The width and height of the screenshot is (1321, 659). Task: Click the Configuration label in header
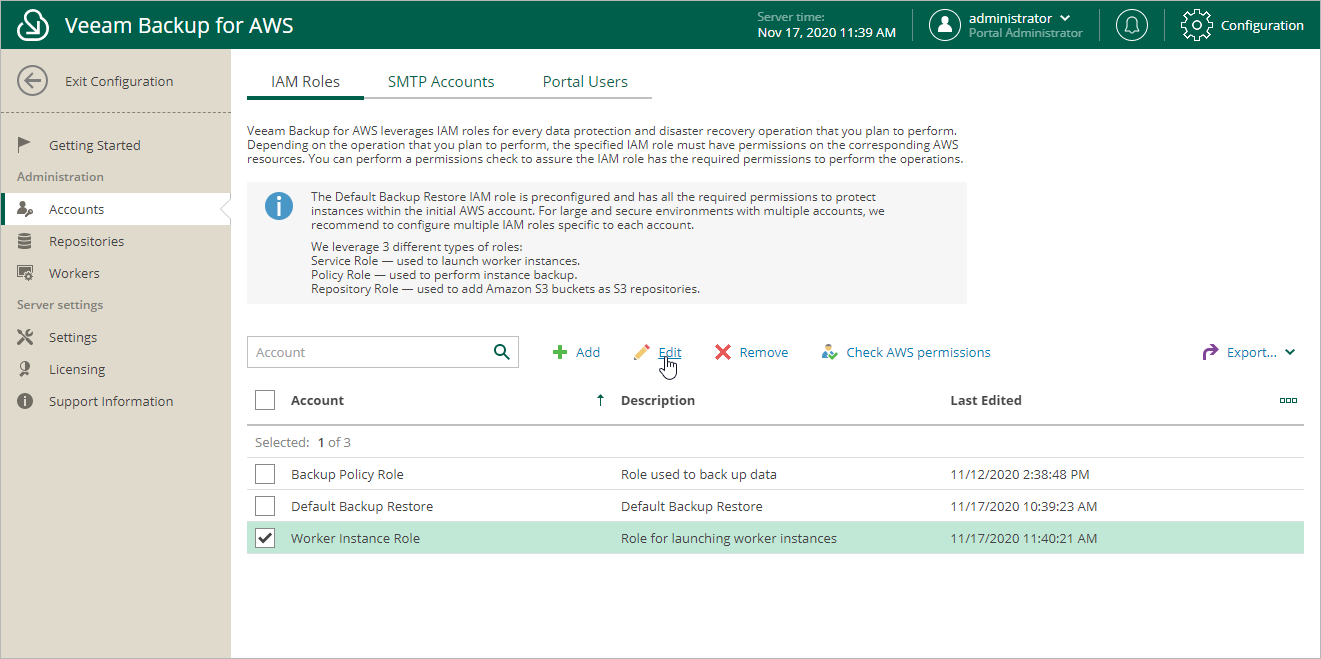click(x=1262, y=25)
